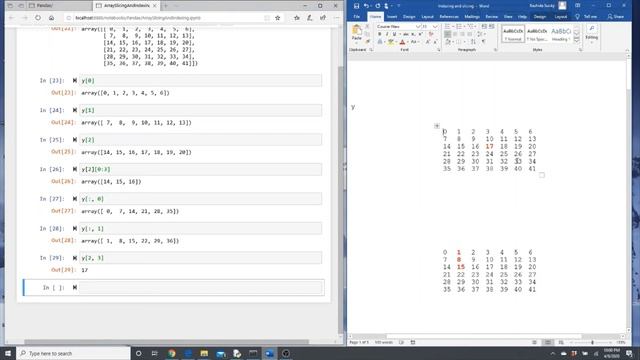This screenshot has width=640, height=360.
Task: Apply Bold formatting in Word
Action: tap(380, 34)
